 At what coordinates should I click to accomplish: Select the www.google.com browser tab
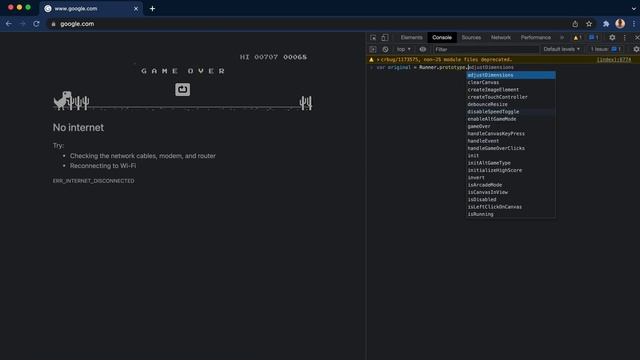click(x=91, y=9)
